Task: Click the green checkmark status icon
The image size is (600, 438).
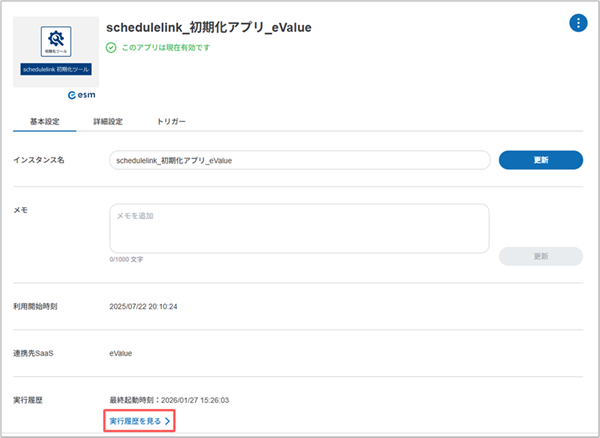Action: click(111, 47)
